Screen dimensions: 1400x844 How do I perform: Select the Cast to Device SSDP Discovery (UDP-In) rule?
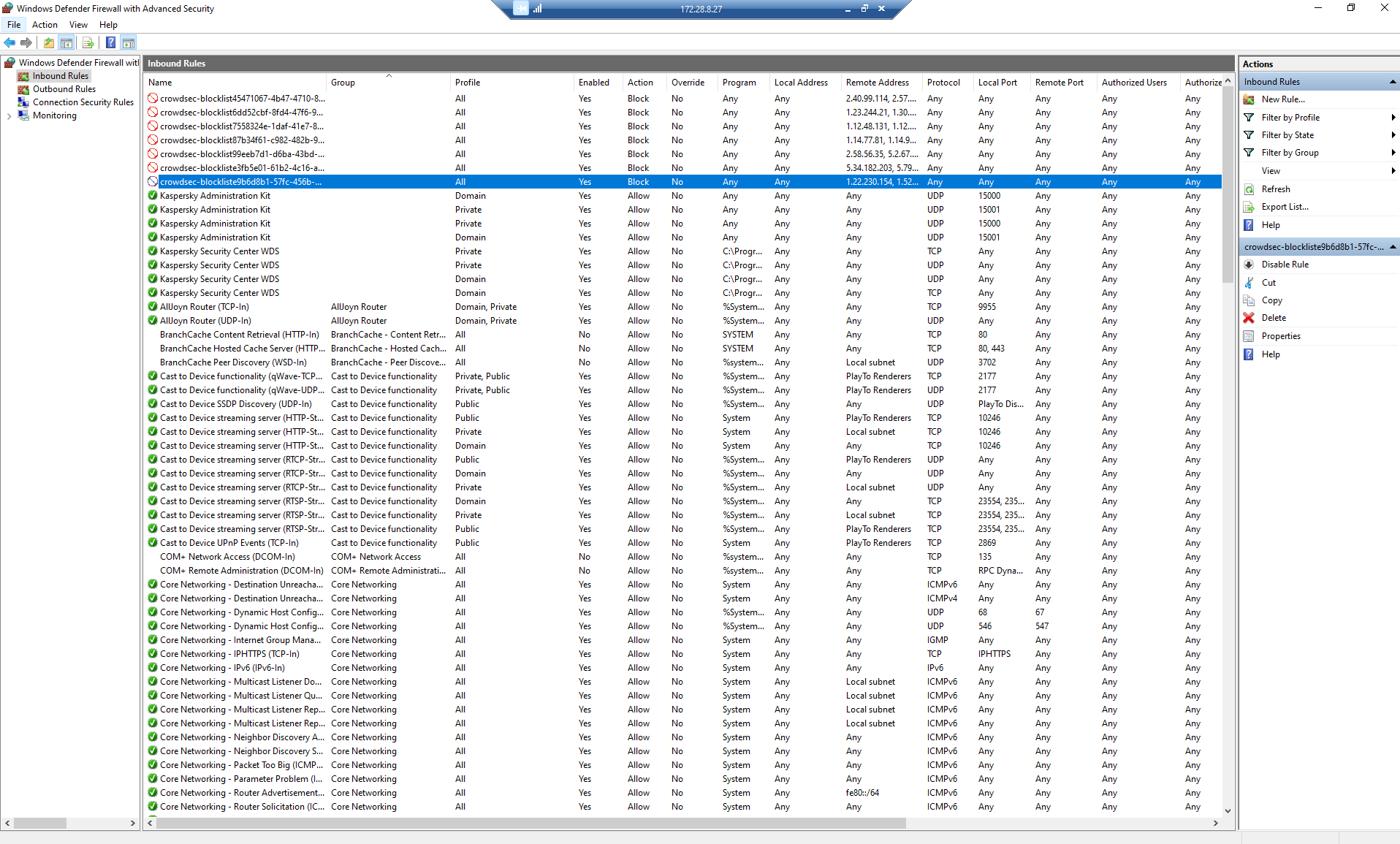coord(683,404)
